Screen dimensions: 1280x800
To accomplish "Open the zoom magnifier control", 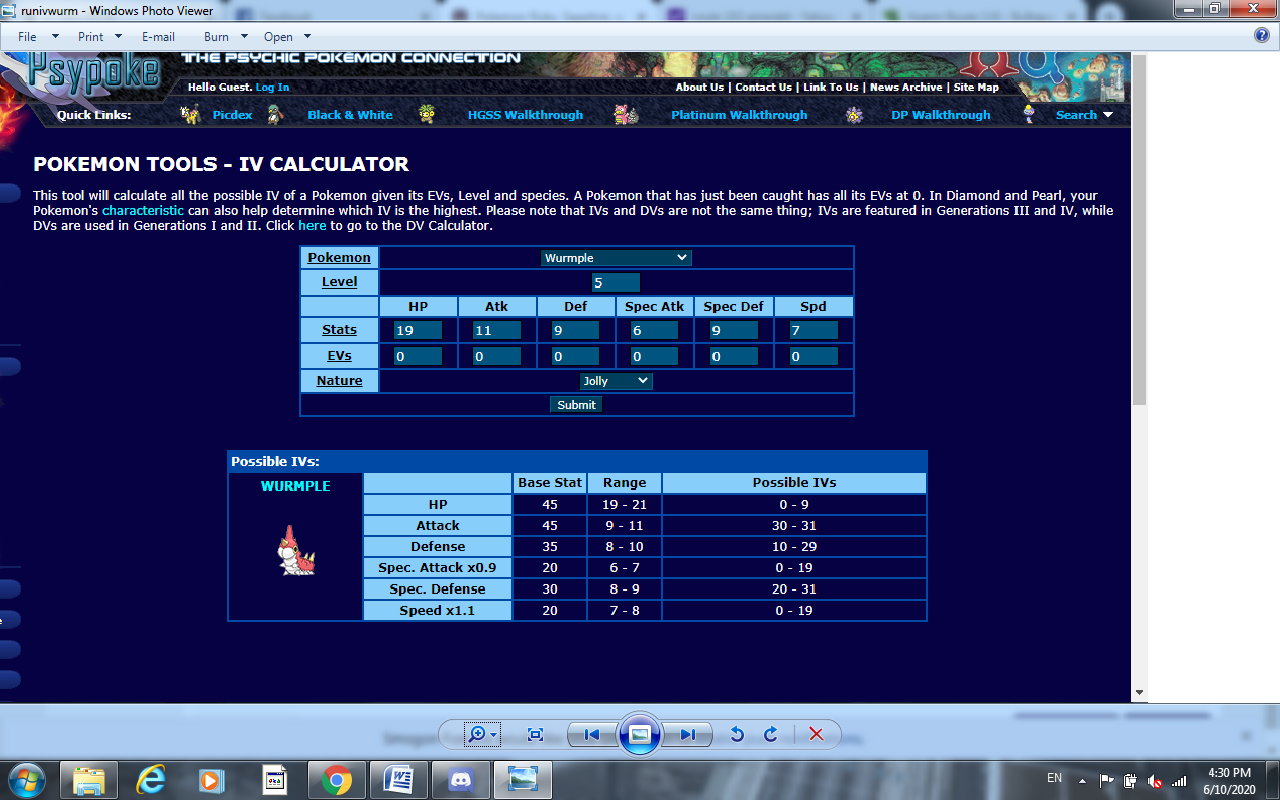I will [x=481, y=735].
